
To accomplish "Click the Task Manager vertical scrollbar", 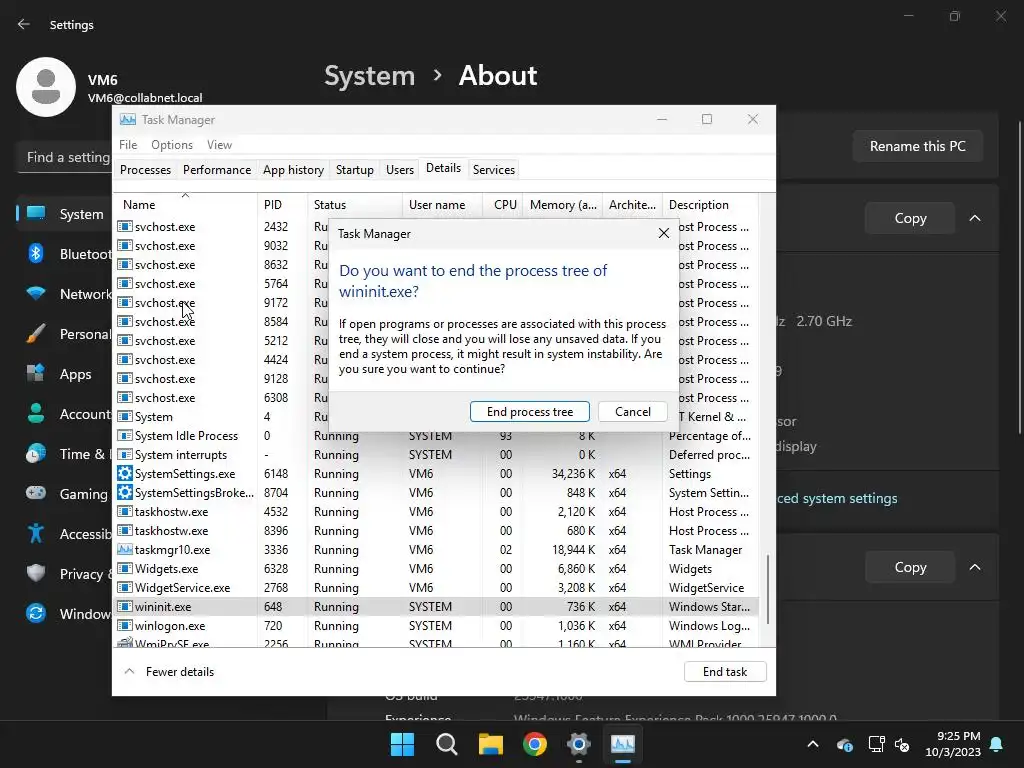I will 767,588.
